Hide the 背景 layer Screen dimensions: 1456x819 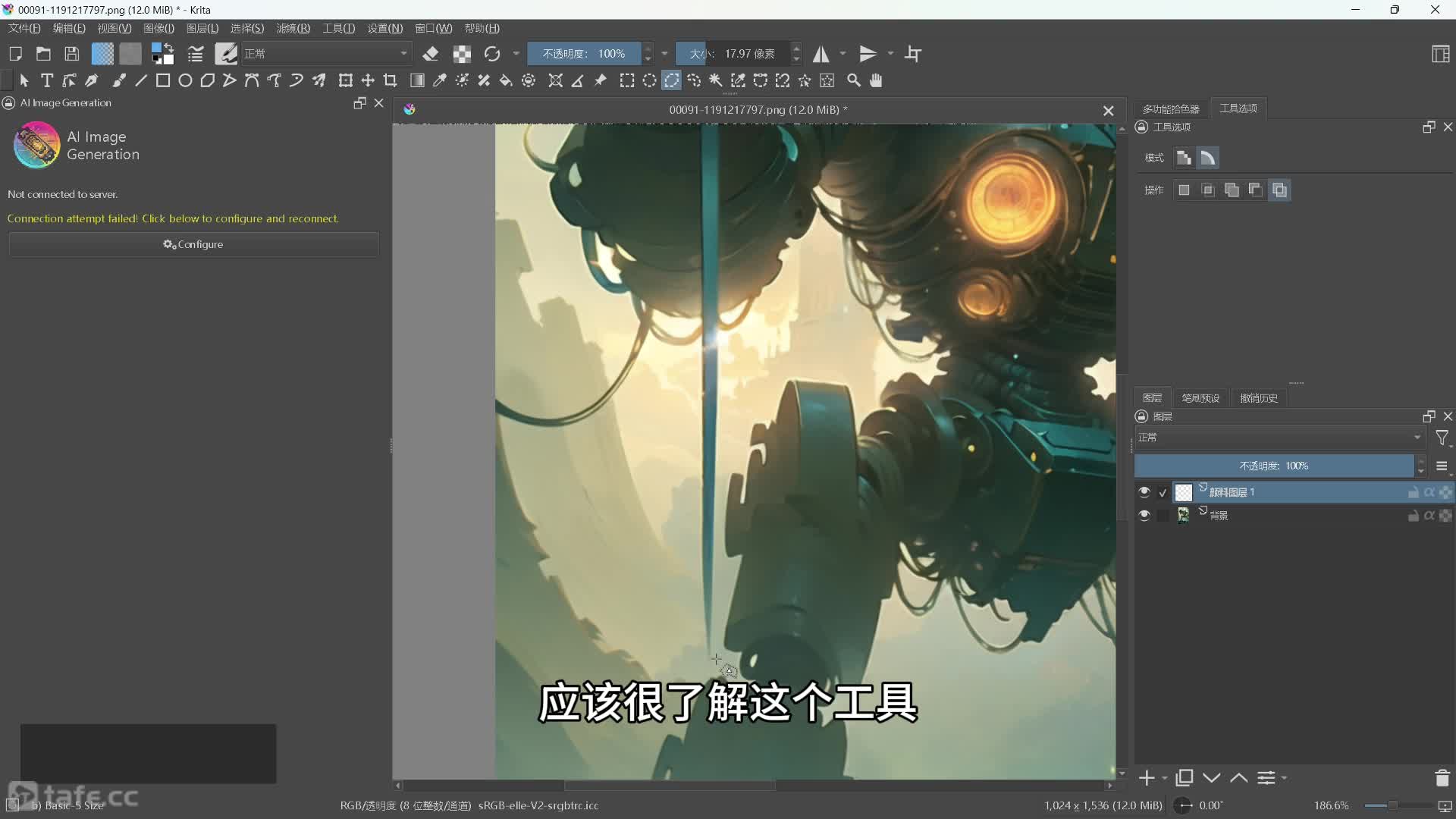coord(1144,515)
